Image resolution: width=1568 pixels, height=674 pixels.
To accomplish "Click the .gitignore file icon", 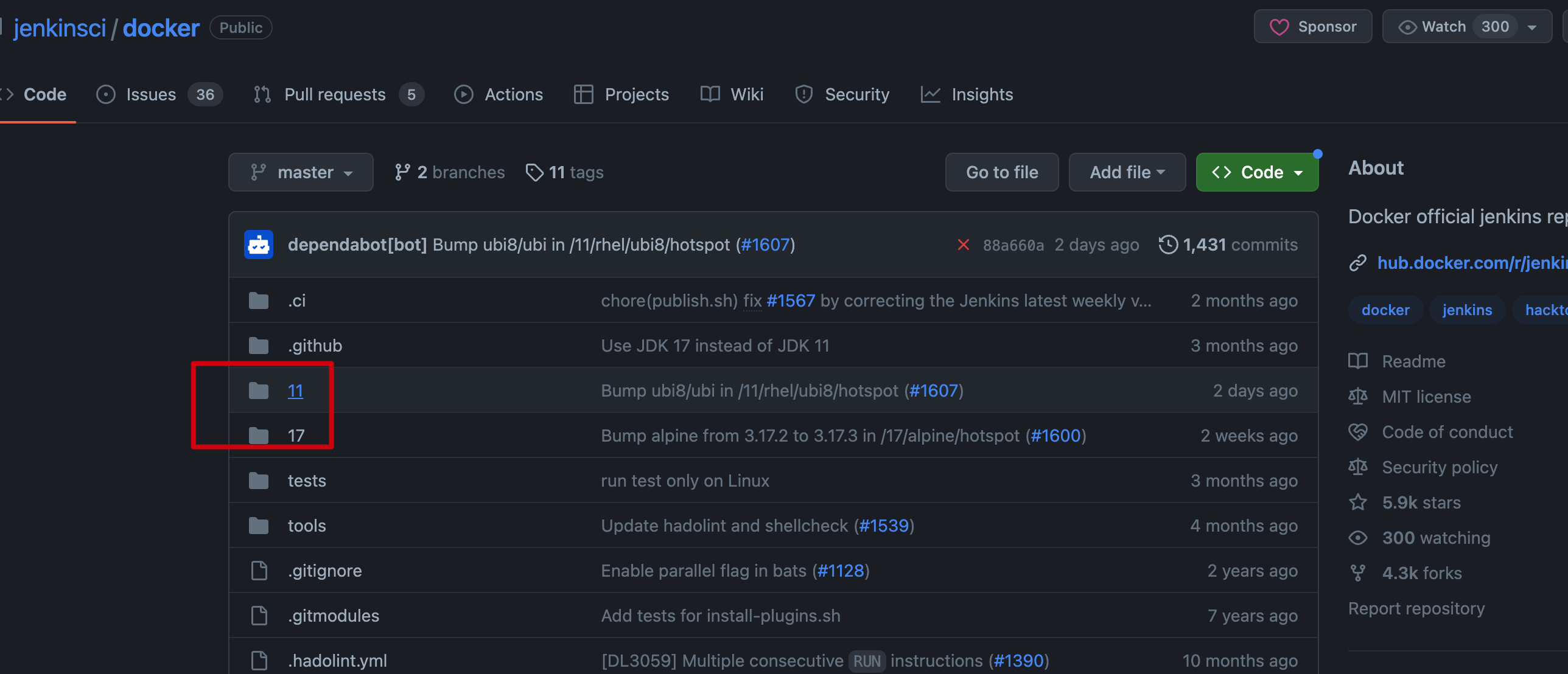I will tap(259, 571).
